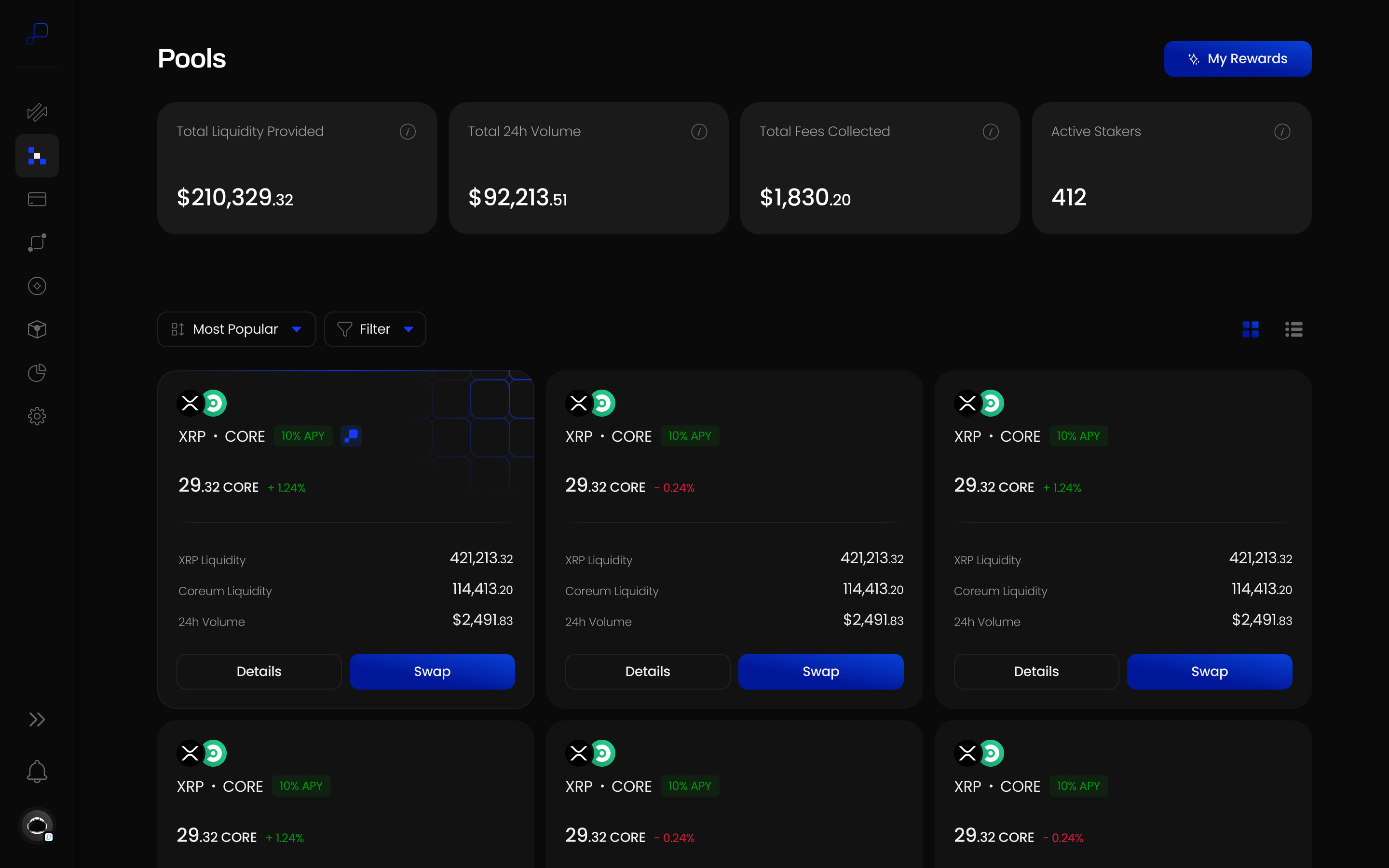Viewport: 1389px width, 868px height.
Task: Open the wallet/card section in the sidebar
Action: [37, 199]
